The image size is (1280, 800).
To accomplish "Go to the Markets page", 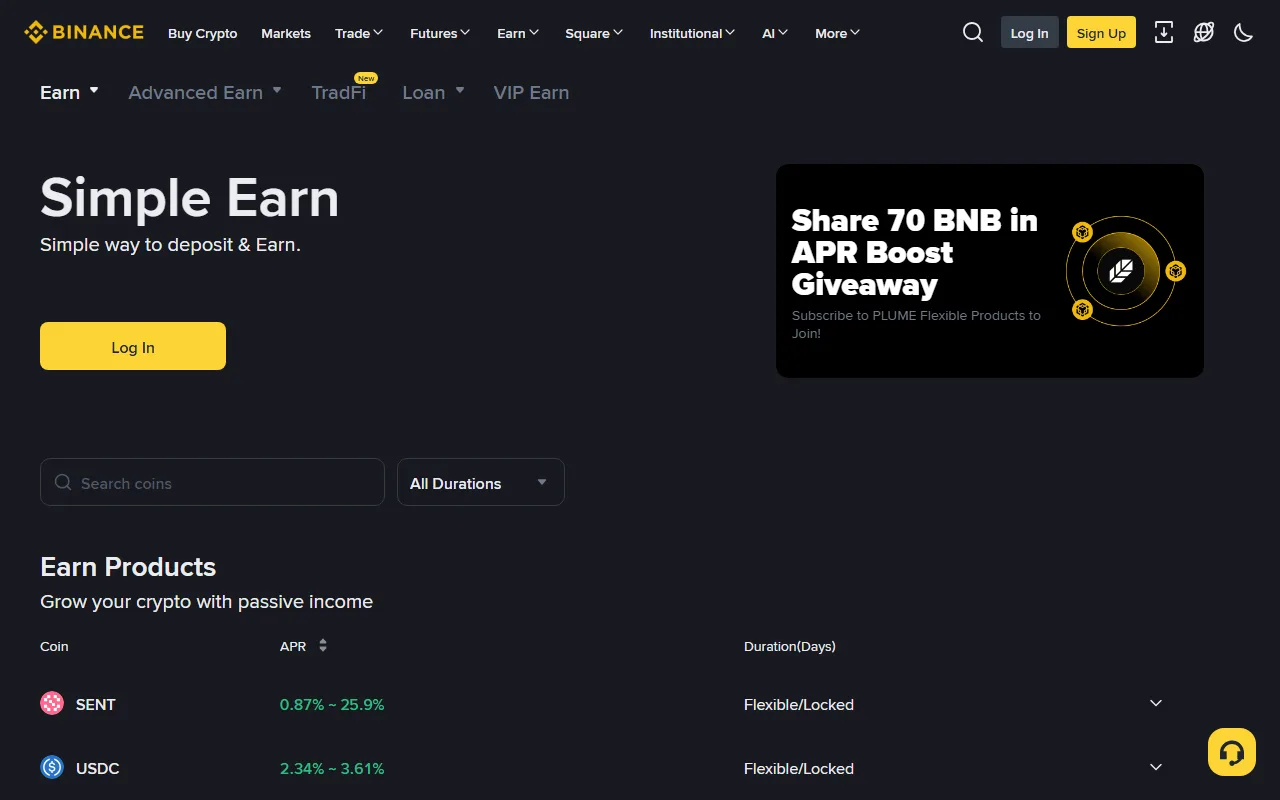I will [x=286, y=33].
